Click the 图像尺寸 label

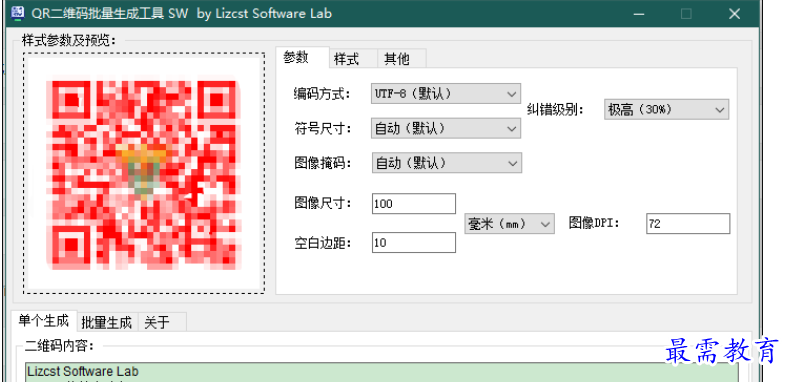click(x=323, y=203)
